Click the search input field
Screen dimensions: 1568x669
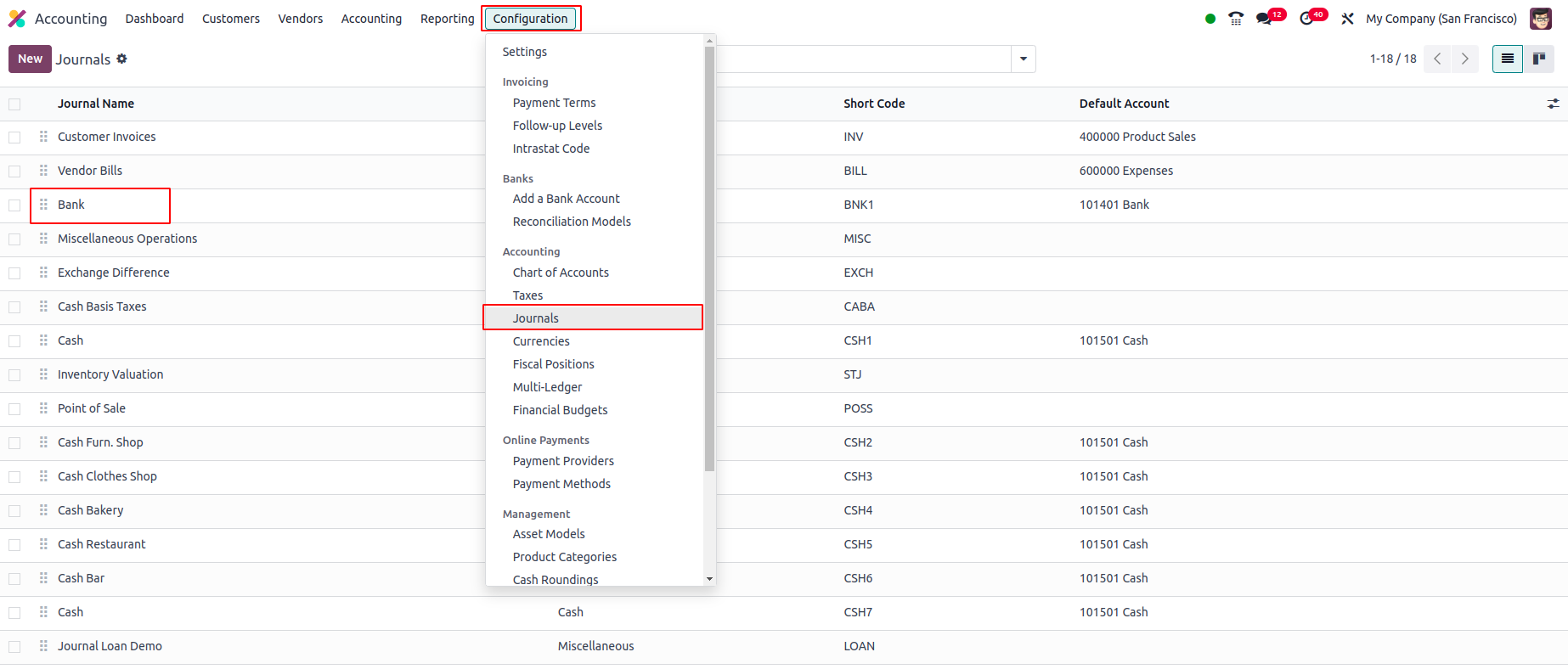click(862, 59)
